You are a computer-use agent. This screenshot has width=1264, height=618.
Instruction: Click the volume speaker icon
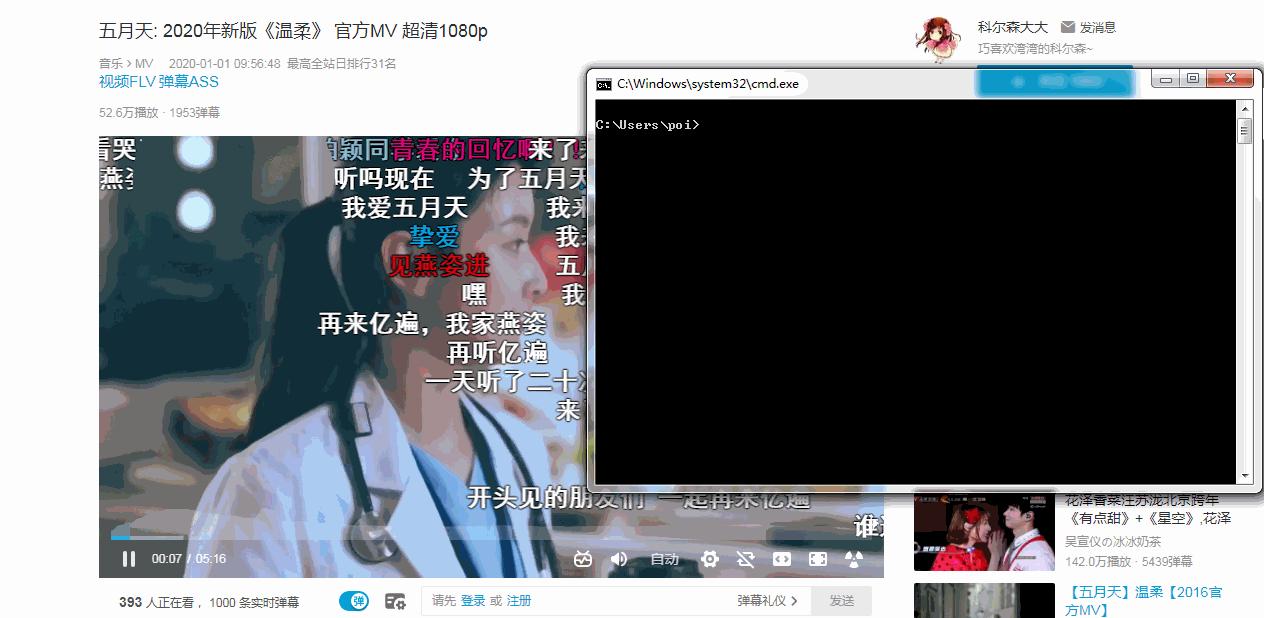[618, 558]
